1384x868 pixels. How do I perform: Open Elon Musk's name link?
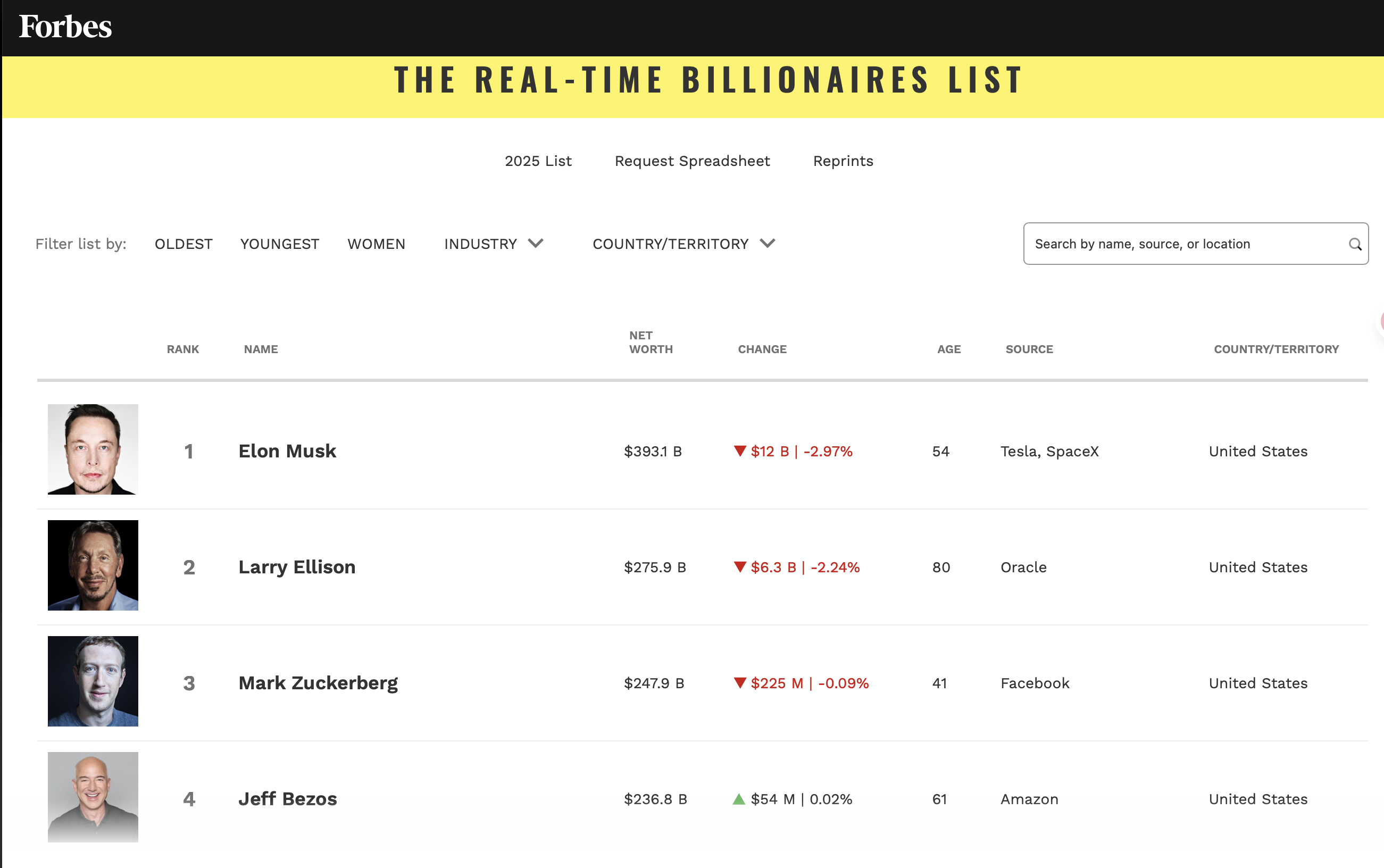tap(287, 451)
